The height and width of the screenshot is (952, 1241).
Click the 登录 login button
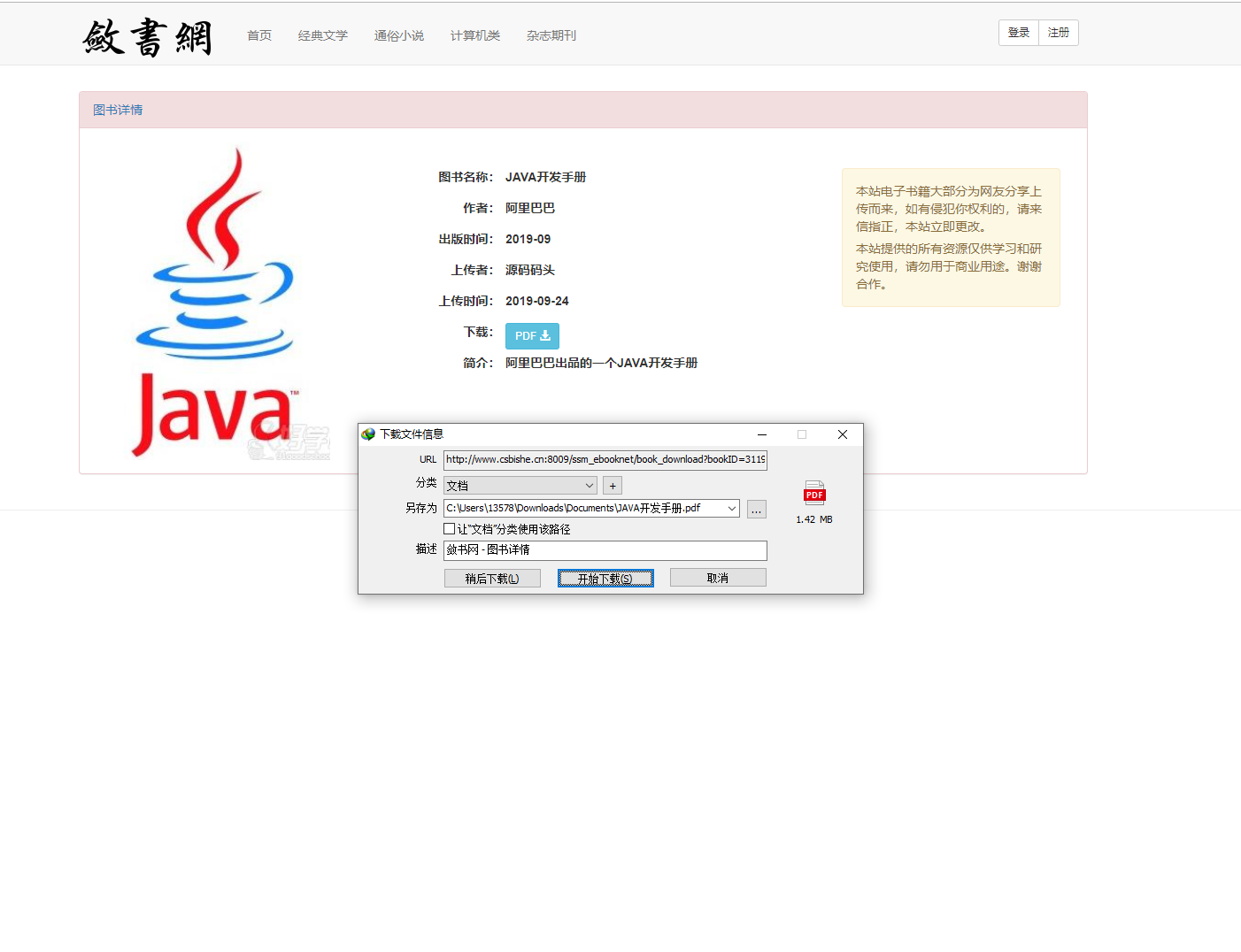(x=1019, y=33)
